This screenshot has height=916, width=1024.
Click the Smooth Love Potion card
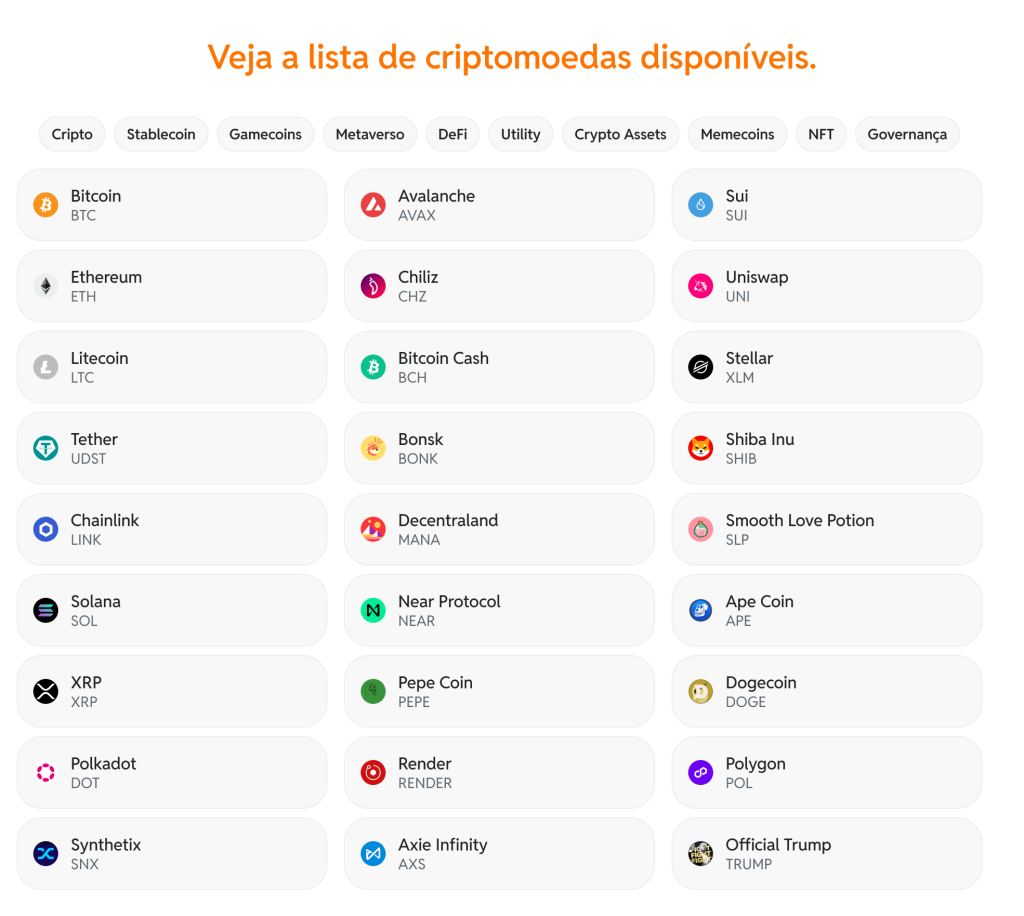point(827,529)
